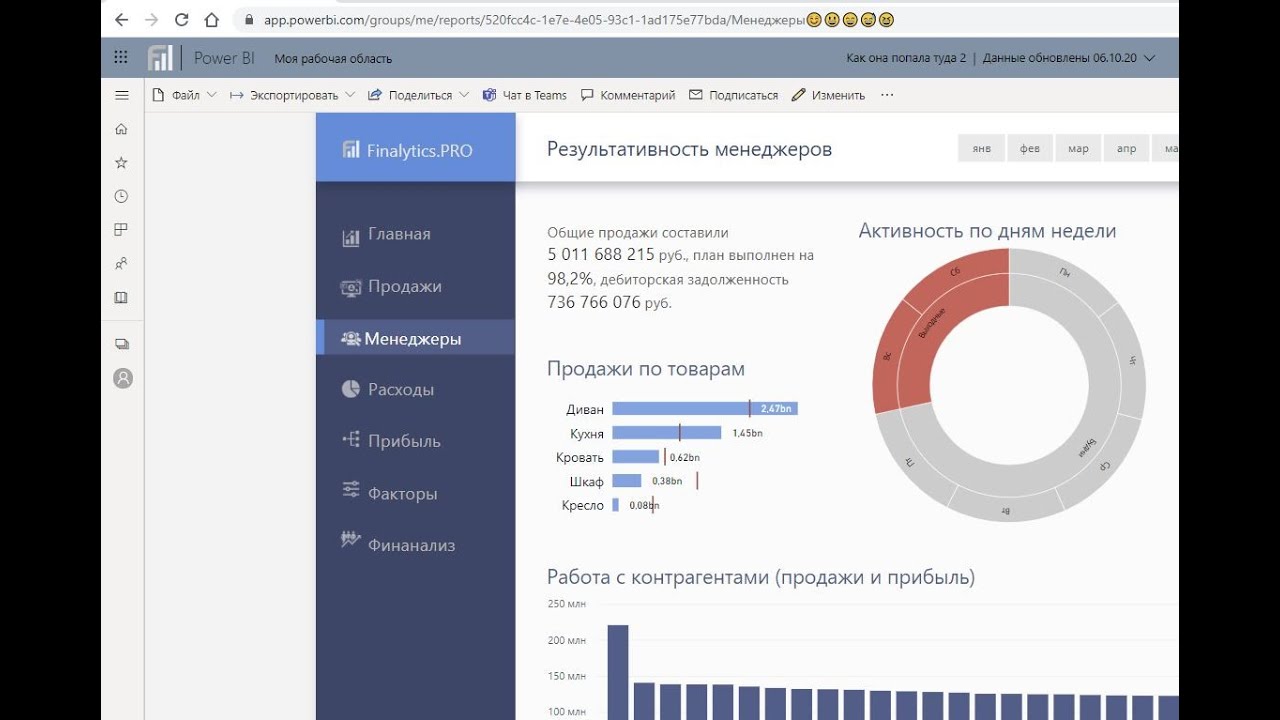
Task: Open Recent clock icon in sidebar
Action: [x=122, y=196]
